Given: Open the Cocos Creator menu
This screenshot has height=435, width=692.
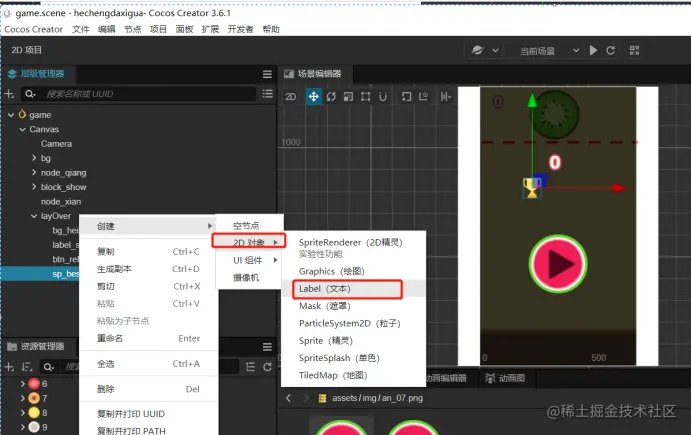Looking at the screenshot, I should (x=34, y=29).
